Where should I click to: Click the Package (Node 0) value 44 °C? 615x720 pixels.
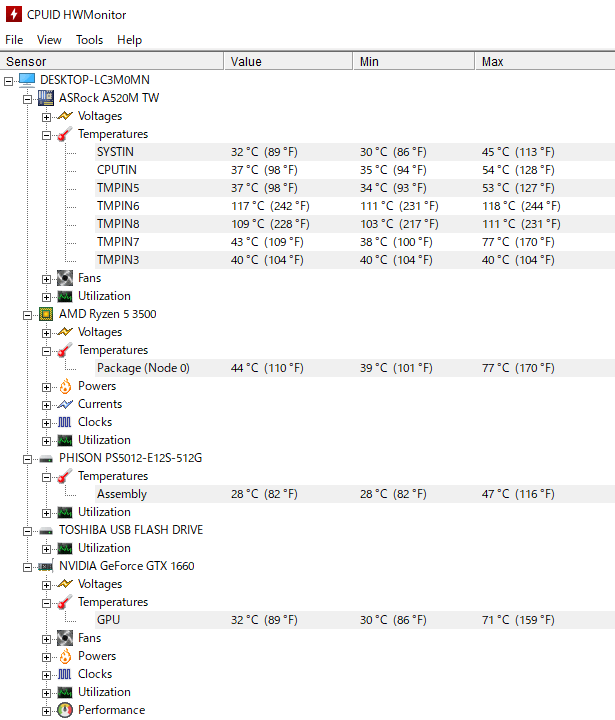click(267, 368)
